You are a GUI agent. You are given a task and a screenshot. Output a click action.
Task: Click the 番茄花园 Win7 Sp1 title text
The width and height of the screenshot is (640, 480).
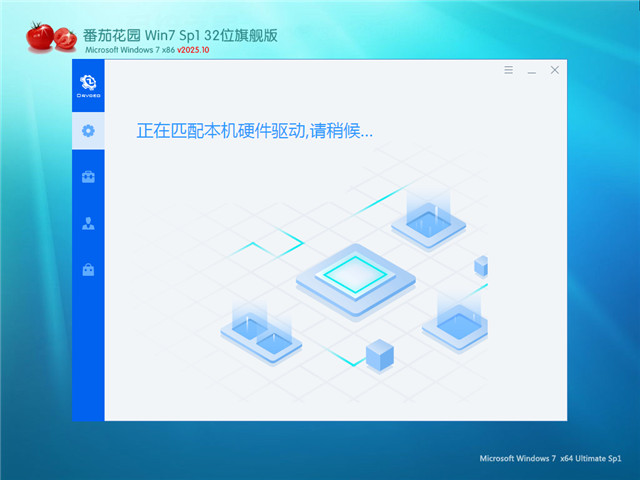[x=180, y=35]
